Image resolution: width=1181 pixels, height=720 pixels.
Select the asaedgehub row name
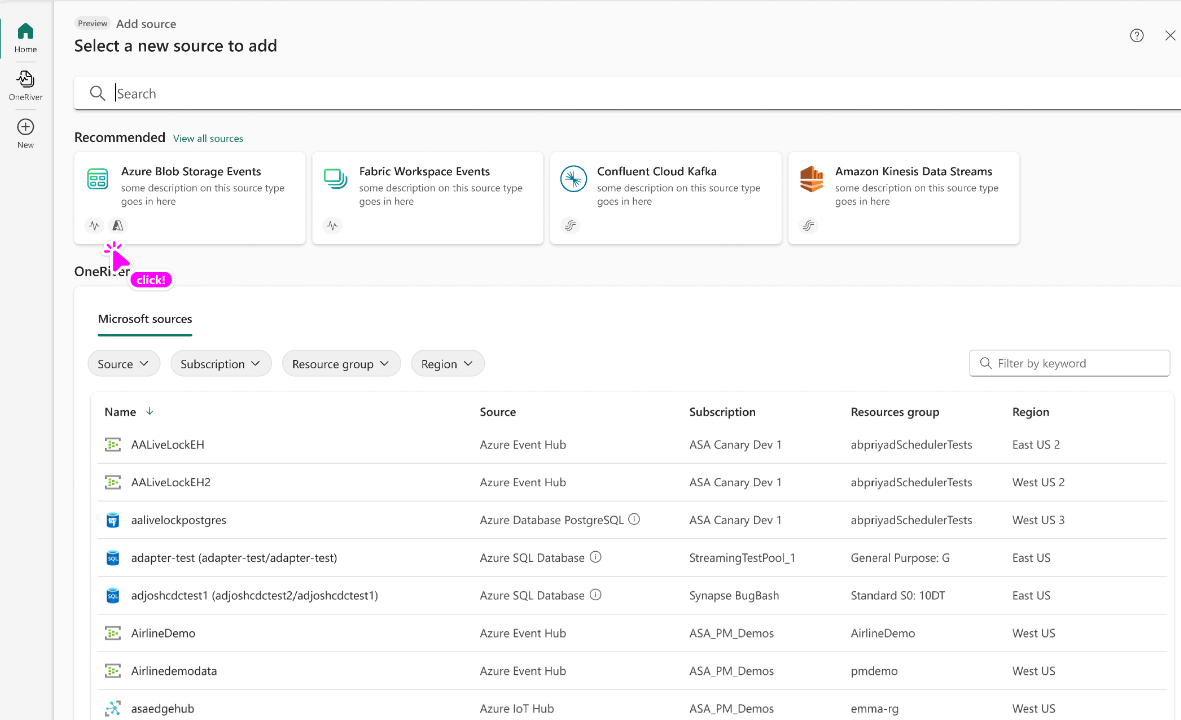(x=163, y=709)
